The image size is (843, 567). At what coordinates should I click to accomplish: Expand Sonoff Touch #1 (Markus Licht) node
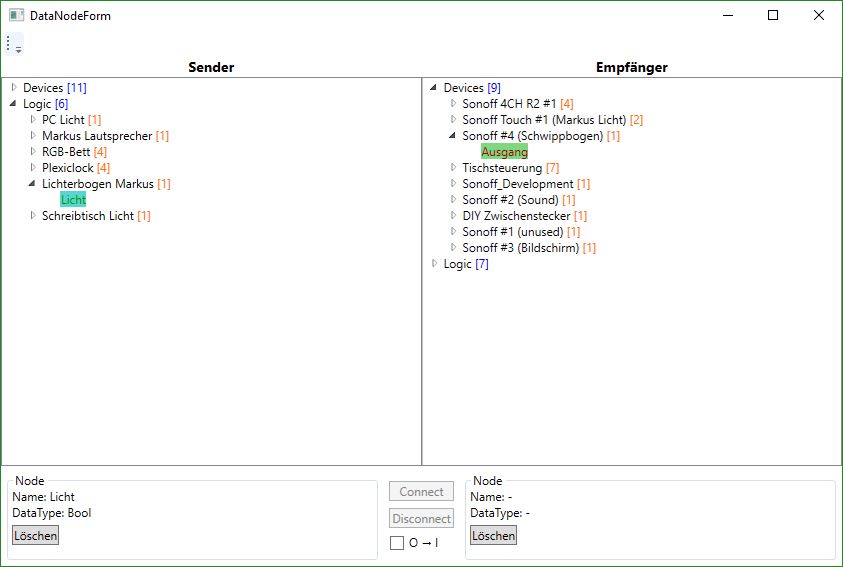[x=454, y=119]
